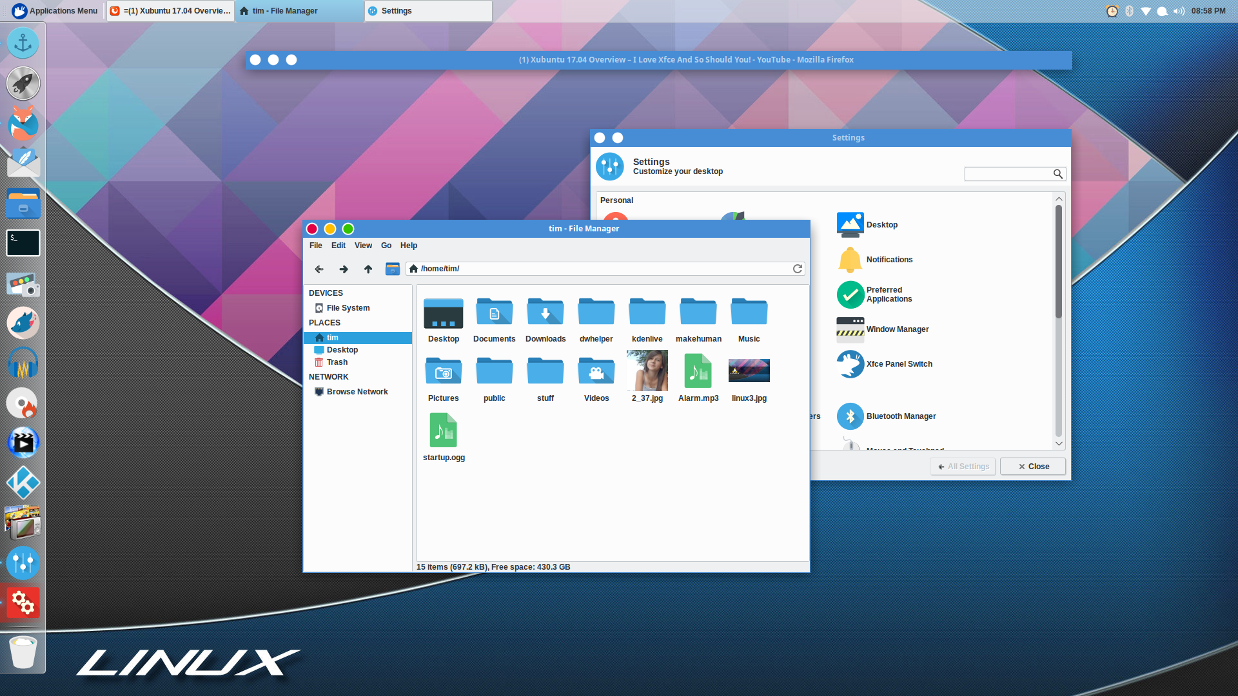The width and height of the screenshot is (1238, 696).
Task: Open the Help menu
Action: [x=409, y=245]
